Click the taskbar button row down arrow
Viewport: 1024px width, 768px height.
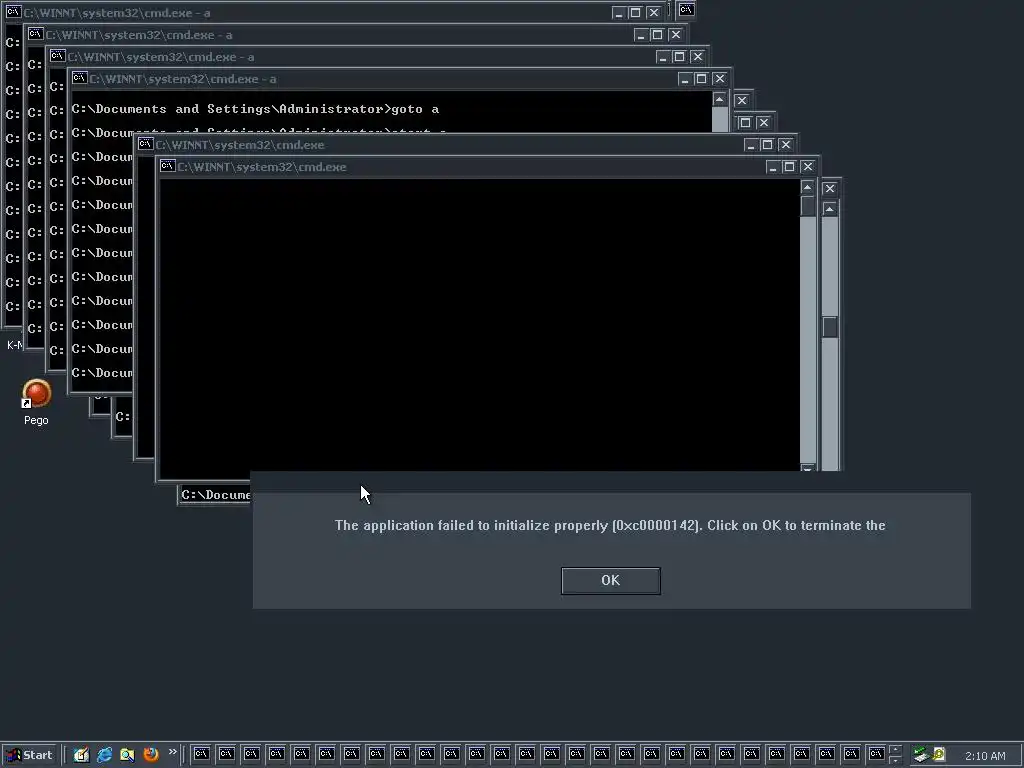[x=895, y=760]
